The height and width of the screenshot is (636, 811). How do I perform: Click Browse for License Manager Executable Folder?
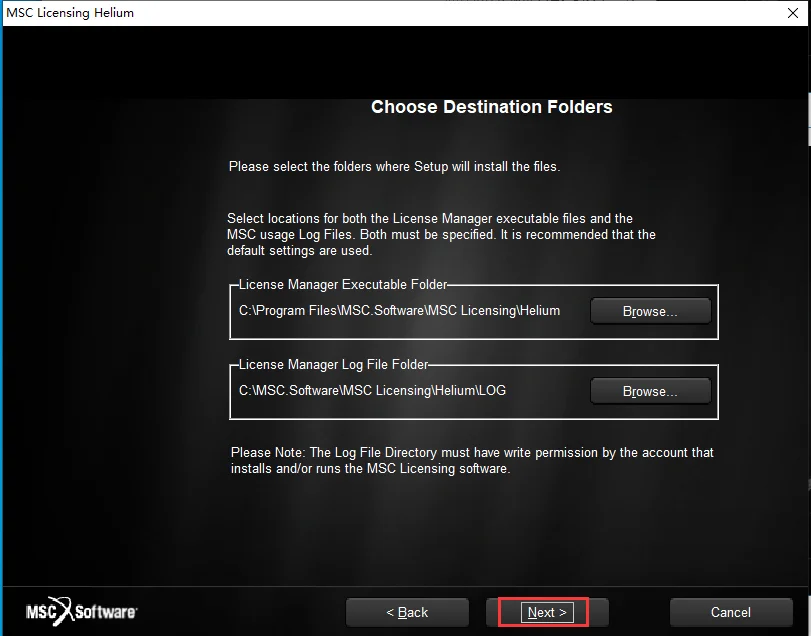point(650,311)
